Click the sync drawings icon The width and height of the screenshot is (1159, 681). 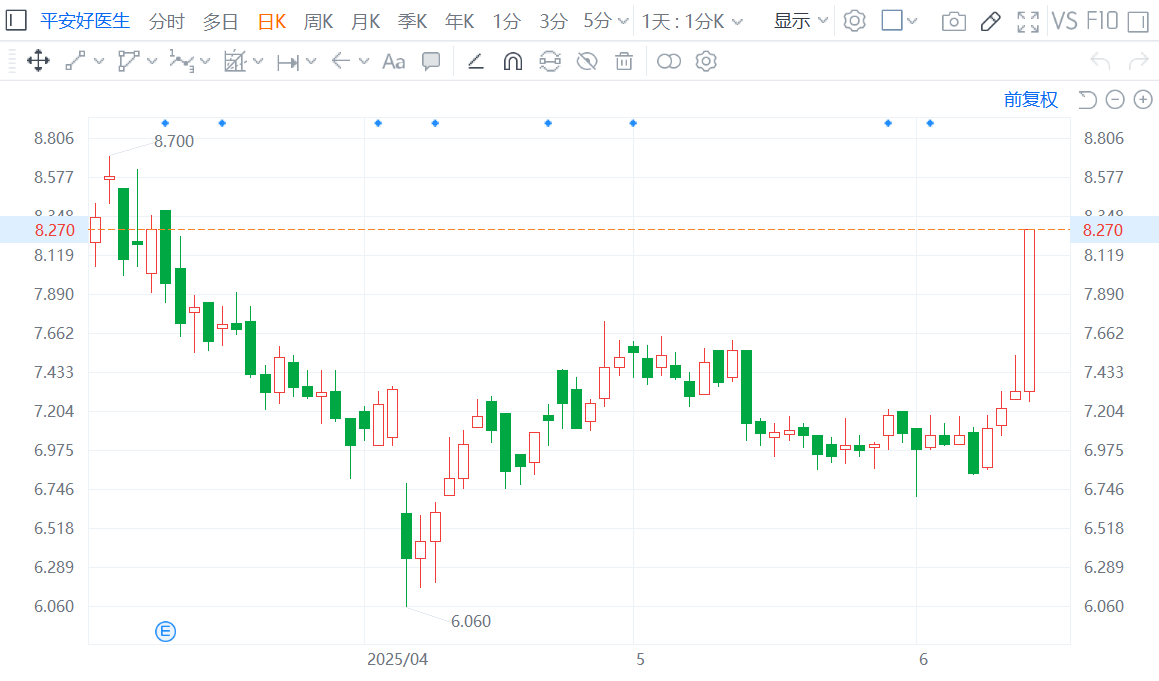pyautogui.click(x=550, y=61)
